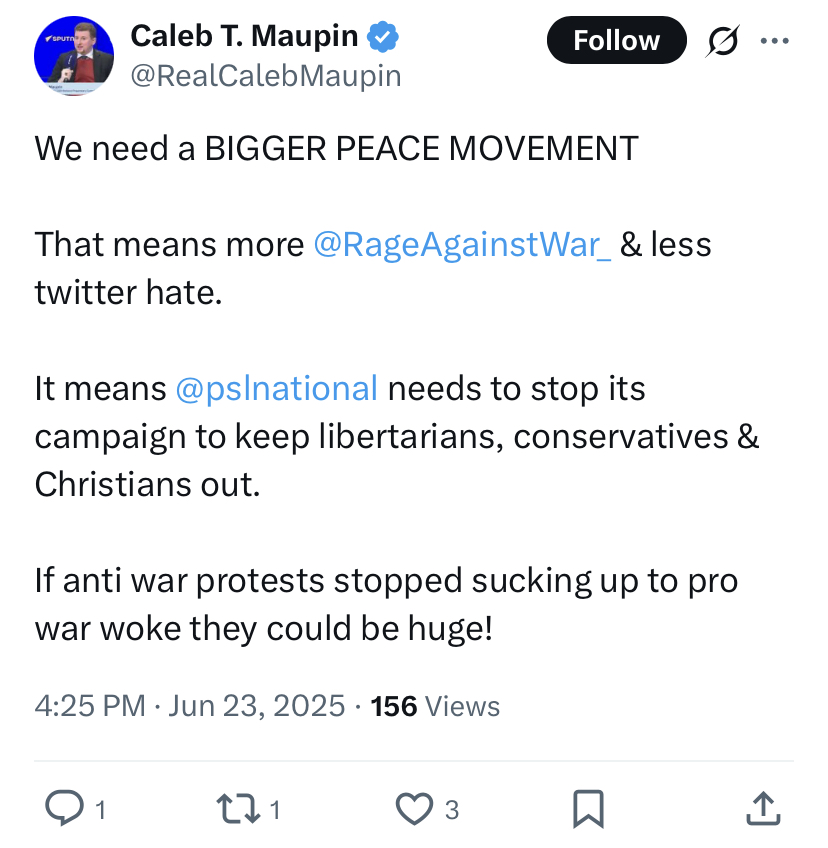Toggle the bookmark icon for this post
This screenshot has width=828, height=848.
(588, 809)
